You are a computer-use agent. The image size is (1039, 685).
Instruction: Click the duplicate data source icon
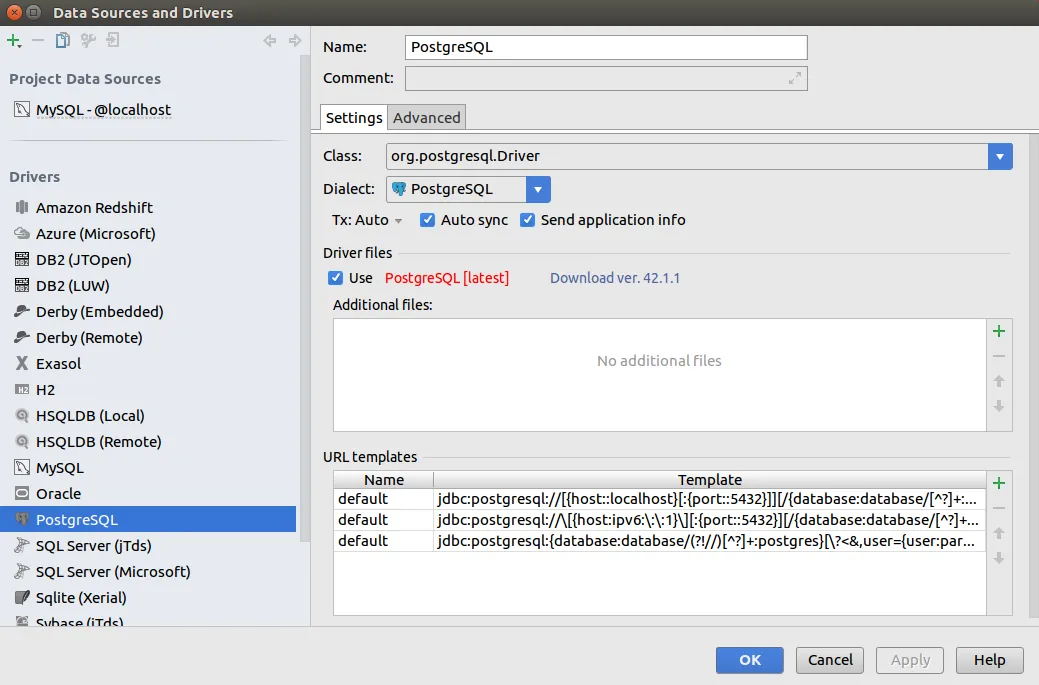62,40
